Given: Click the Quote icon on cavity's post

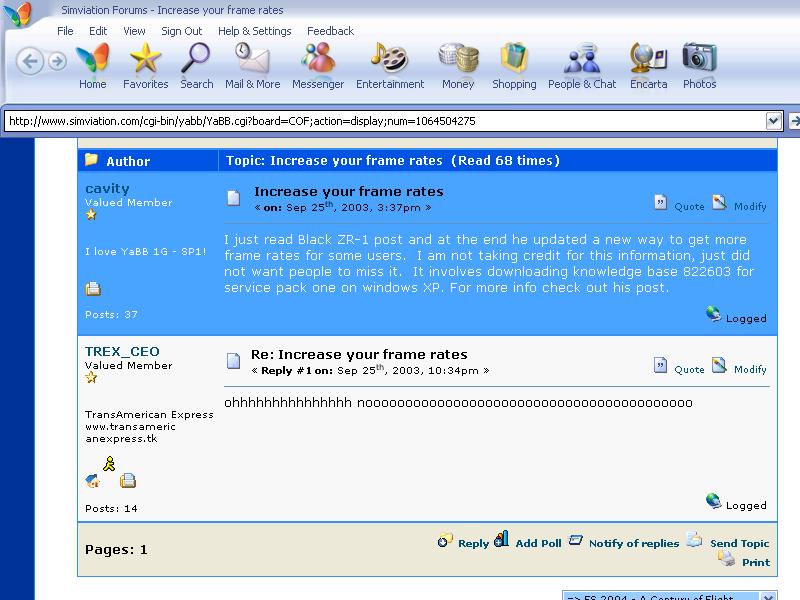Looking at the screenshot, I should point(660,203).
